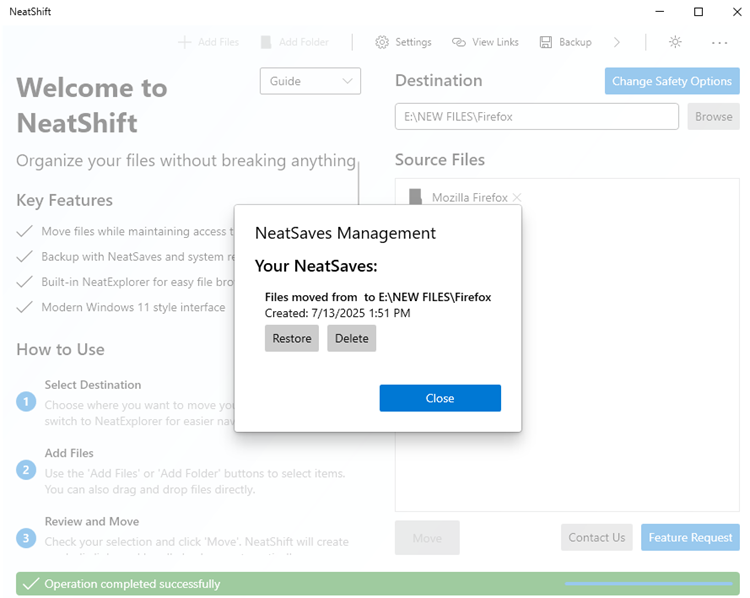Click the Operation completed successfully status message
This screenshot has height=598, width=750.
coord(132,584)
